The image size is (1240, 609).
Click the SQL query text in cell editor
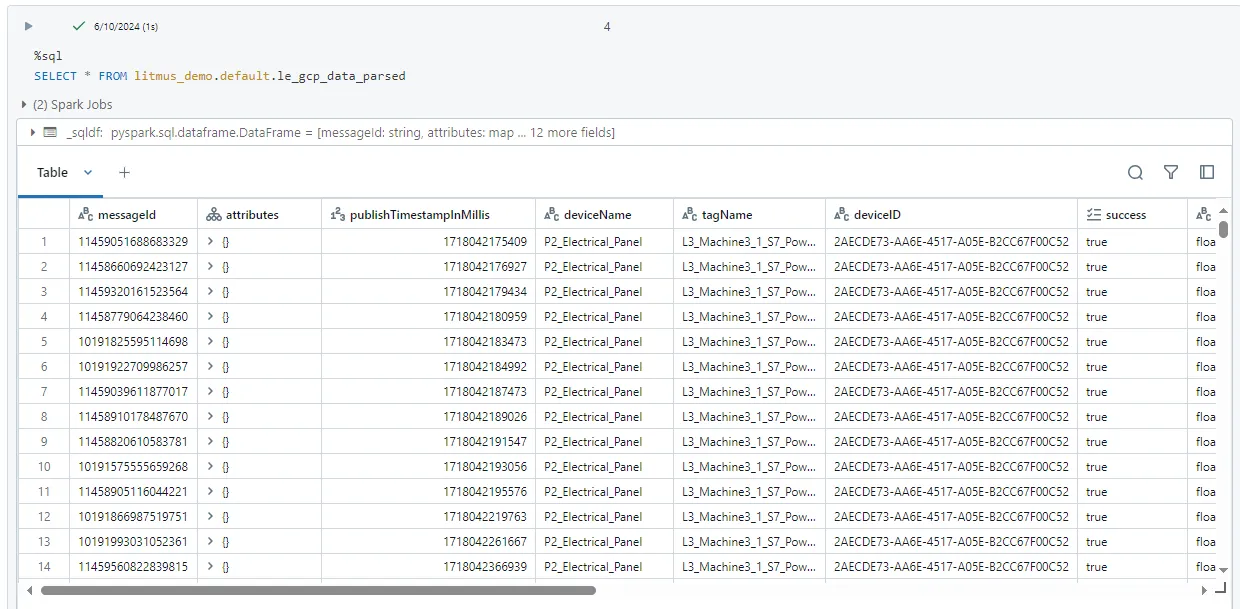(220, 76)
